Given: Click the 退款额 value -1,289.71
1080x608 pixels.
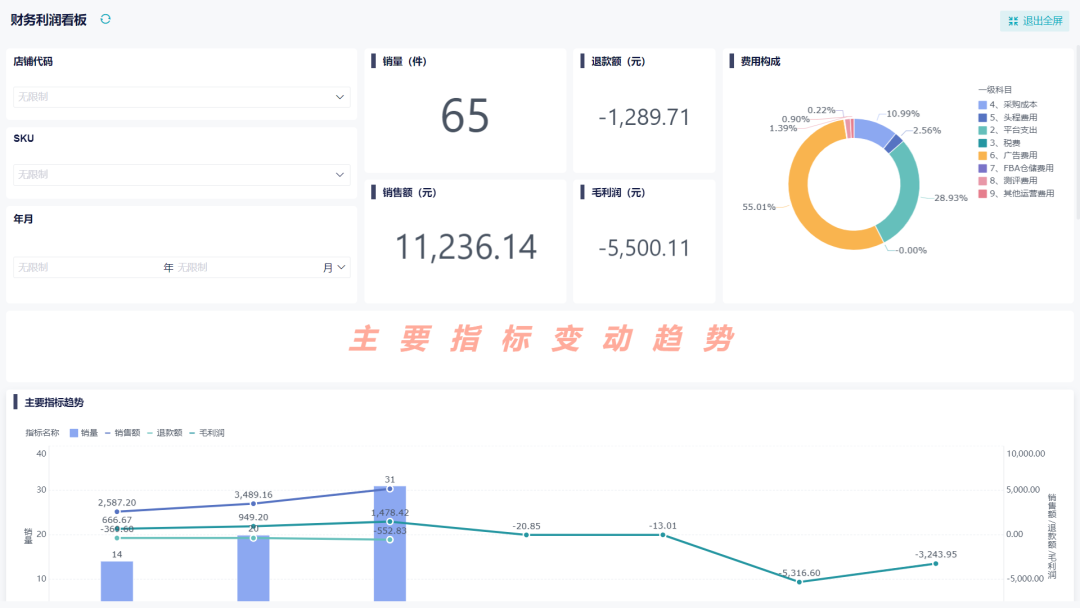Looking at the screenshot, I should point(644,117).
